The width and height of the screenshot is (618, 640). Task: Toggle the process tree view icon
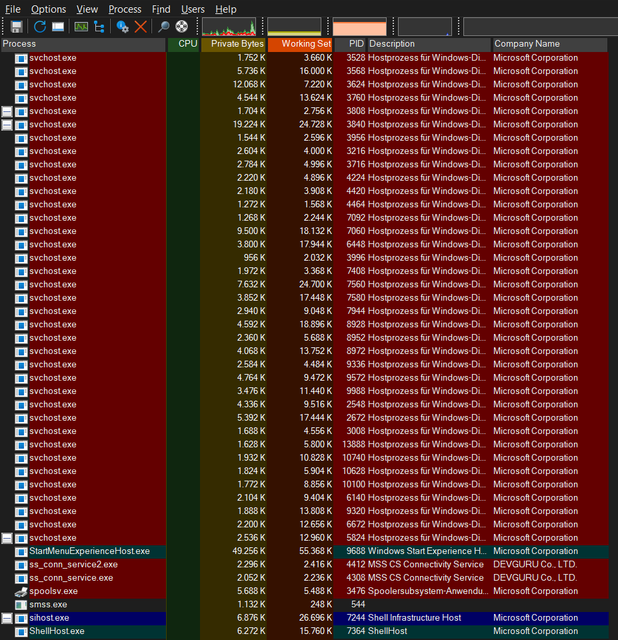click(x=99, y=27)
